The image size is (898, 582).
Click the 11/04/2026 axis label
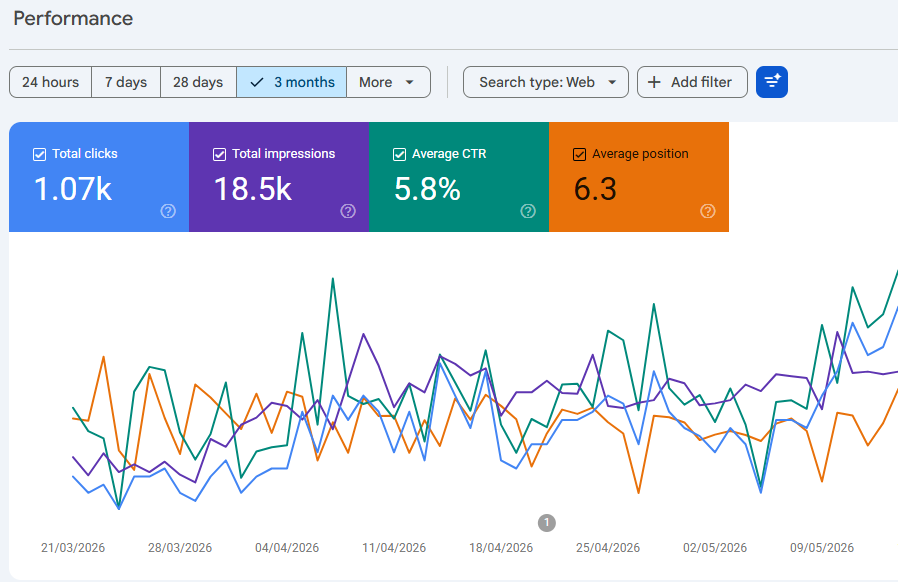[x=394, y=548]
